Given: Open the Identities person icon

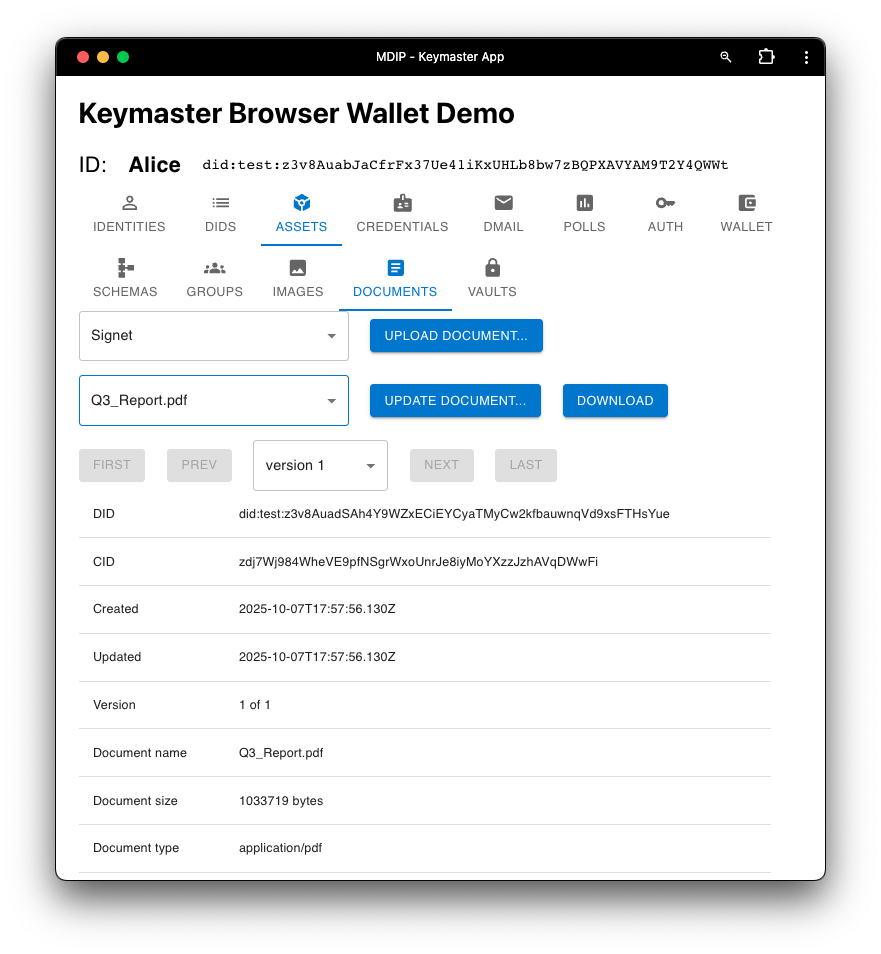Looking at the screenshot, I should pos(129,203).
